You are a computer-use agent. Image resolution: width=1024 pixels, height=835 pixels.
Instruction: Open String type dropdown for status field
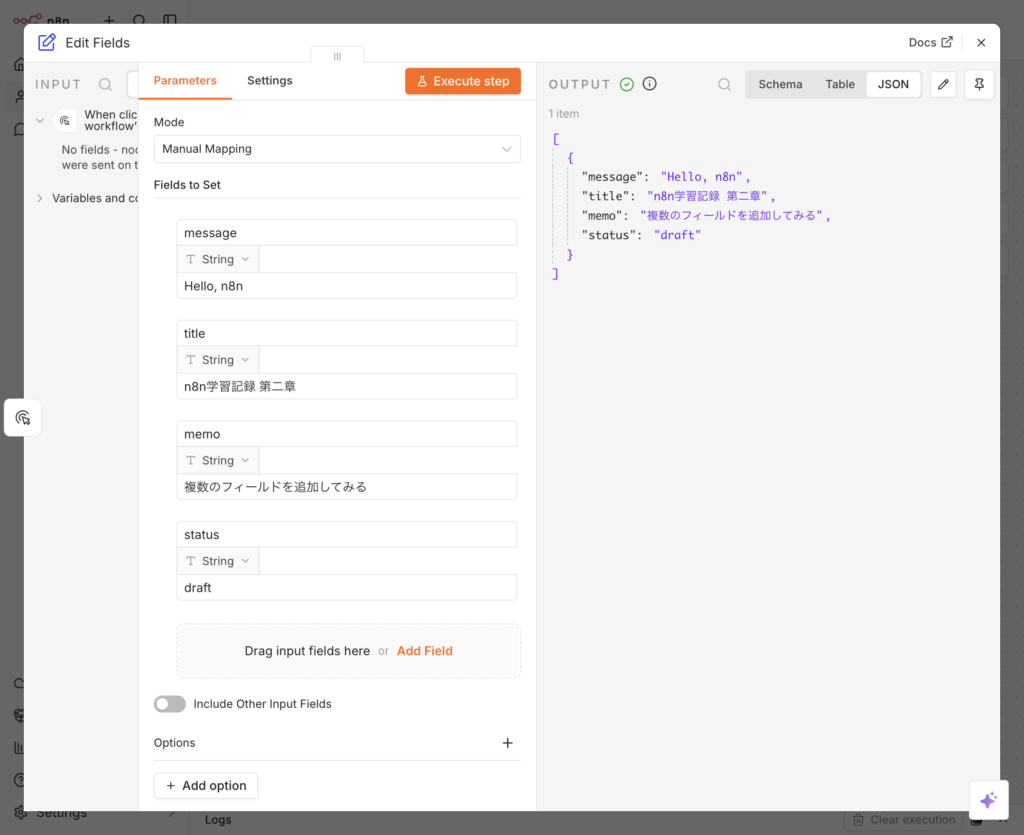click(218, 561)
